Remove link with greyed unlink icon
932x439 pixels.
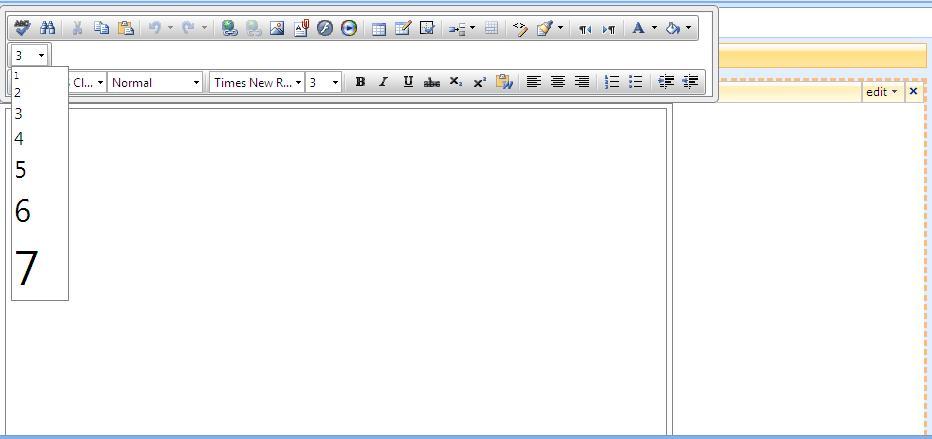[x=254, y=28]
